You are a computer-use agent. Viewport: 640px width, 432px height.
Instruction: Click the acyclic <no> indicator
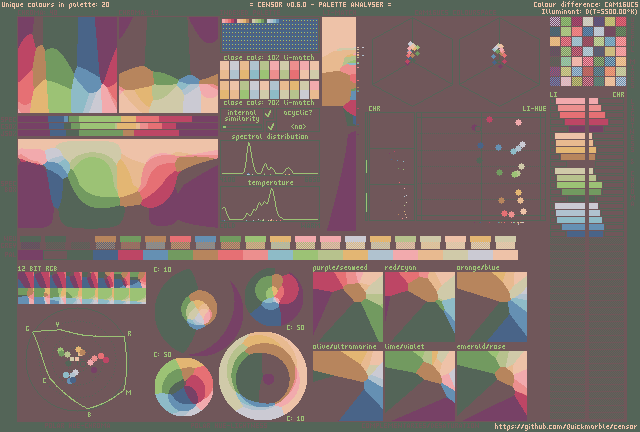coord(298,127)
